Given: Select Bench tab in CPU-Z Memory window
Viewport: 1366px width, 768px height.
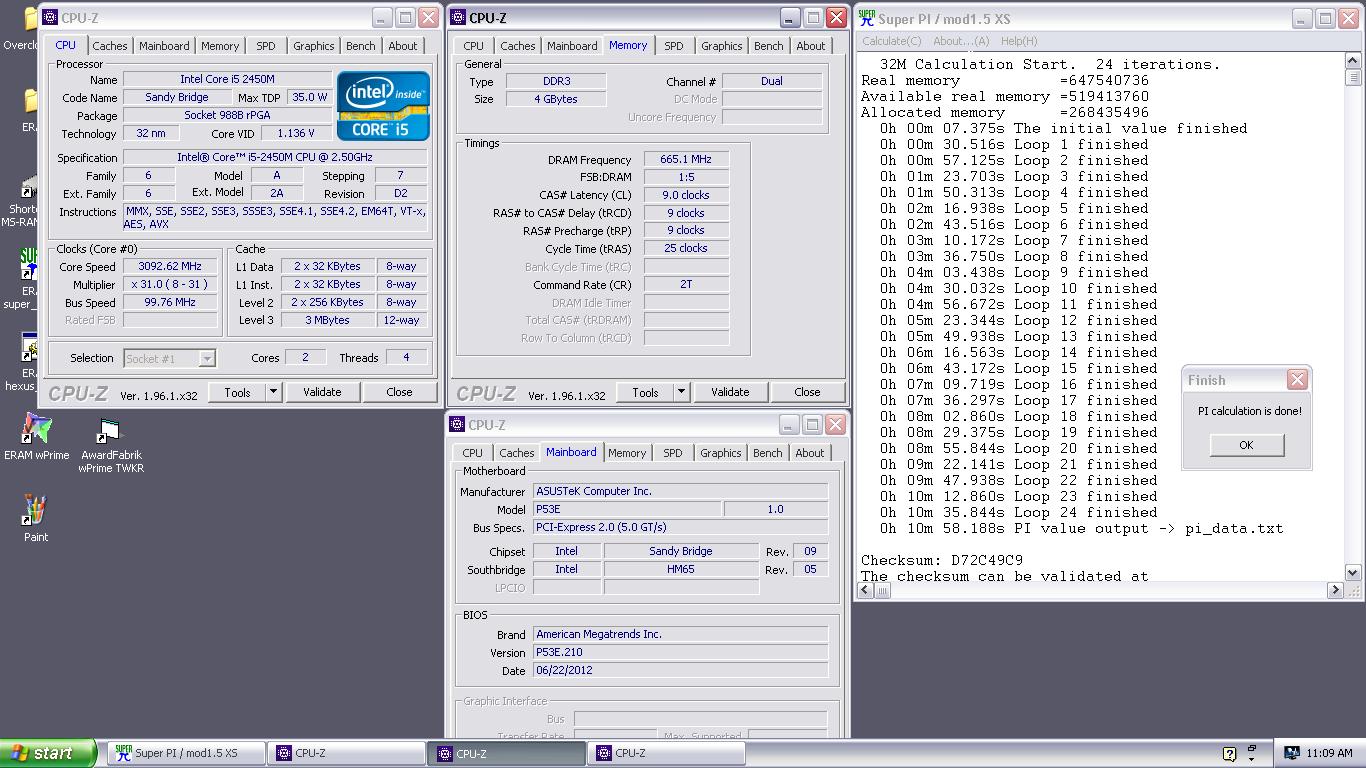Looking at the screenshot, I should [769, 46].
